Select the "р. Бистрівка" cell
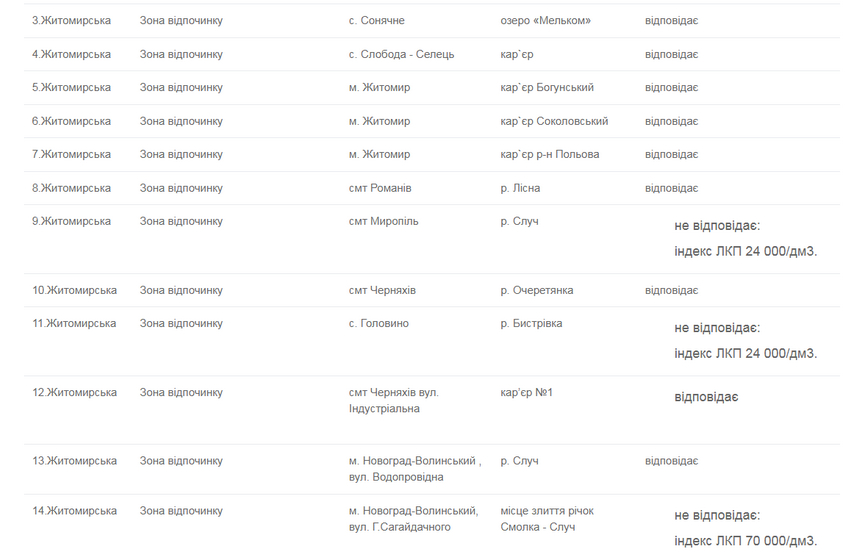 point(531,324)
